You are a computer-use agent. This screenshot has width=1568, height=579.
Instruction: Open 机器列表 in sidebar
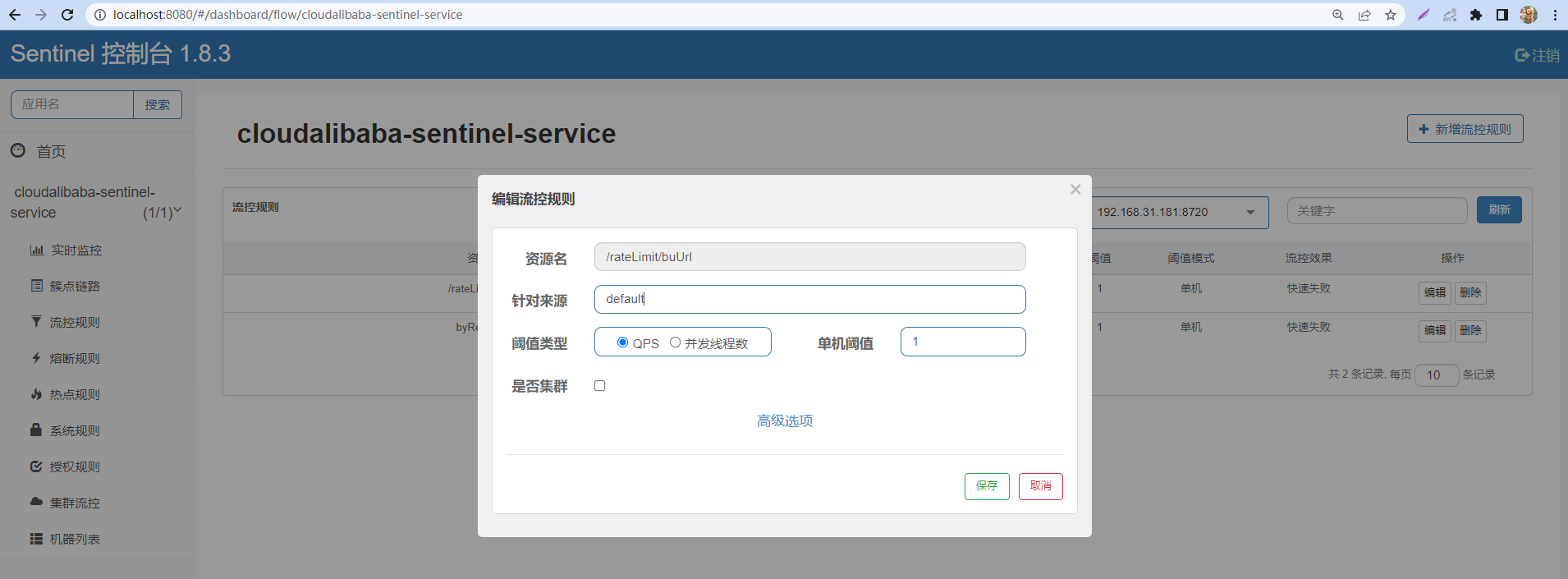[75, 539]
